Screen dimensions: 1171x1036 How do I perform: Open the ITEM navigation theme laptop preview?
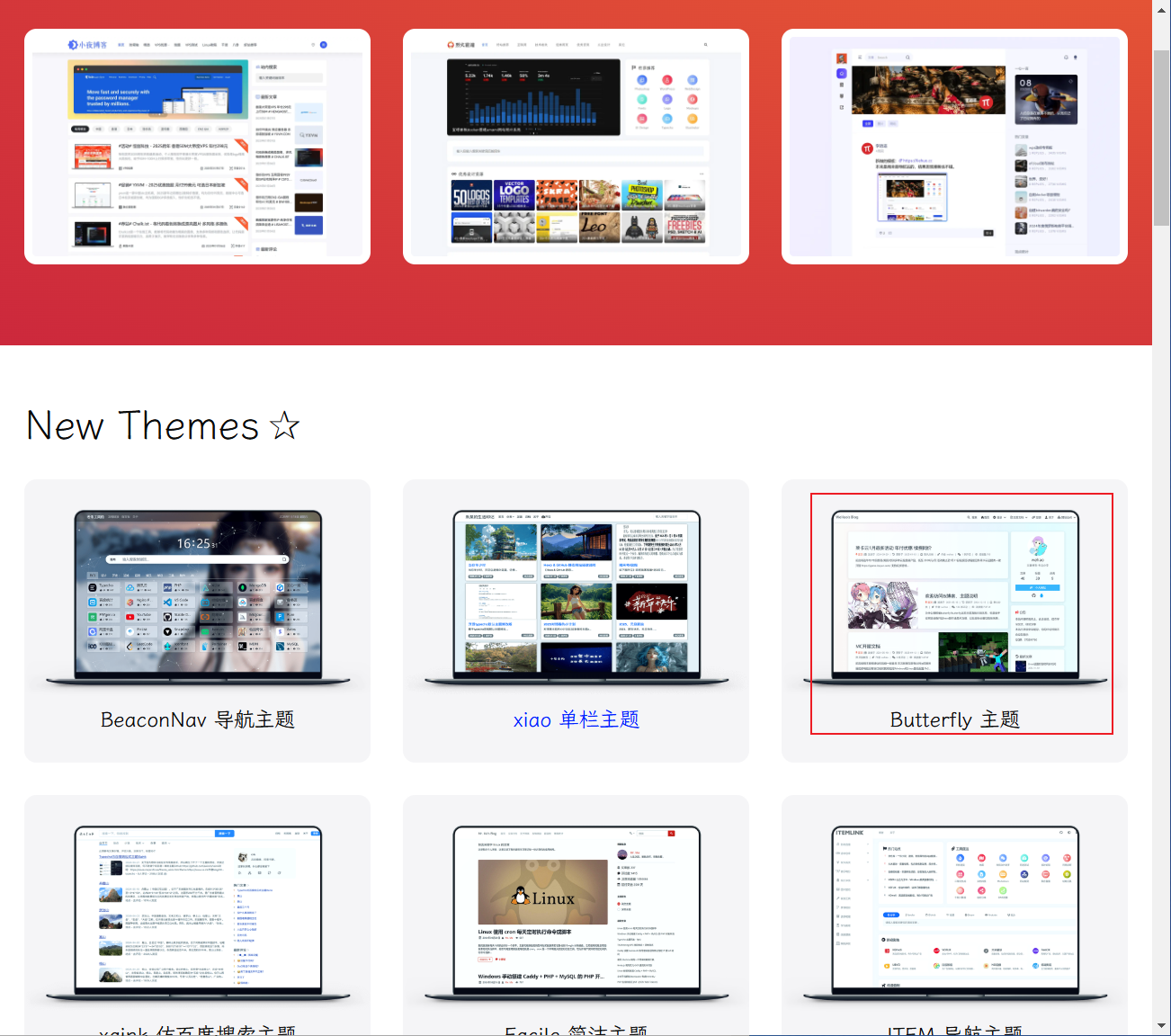(x=954, y=910)
